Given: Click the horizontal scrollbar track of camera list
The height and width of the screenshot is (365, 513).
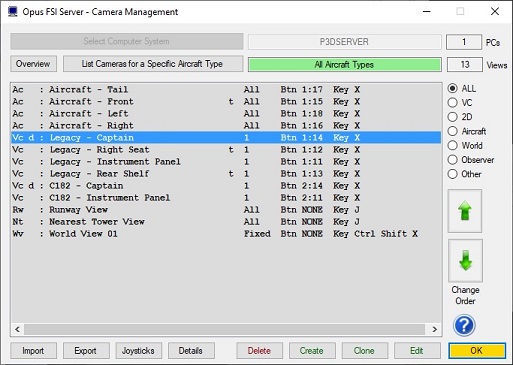Looking at the screenshot, I should [x=224, y=329].
